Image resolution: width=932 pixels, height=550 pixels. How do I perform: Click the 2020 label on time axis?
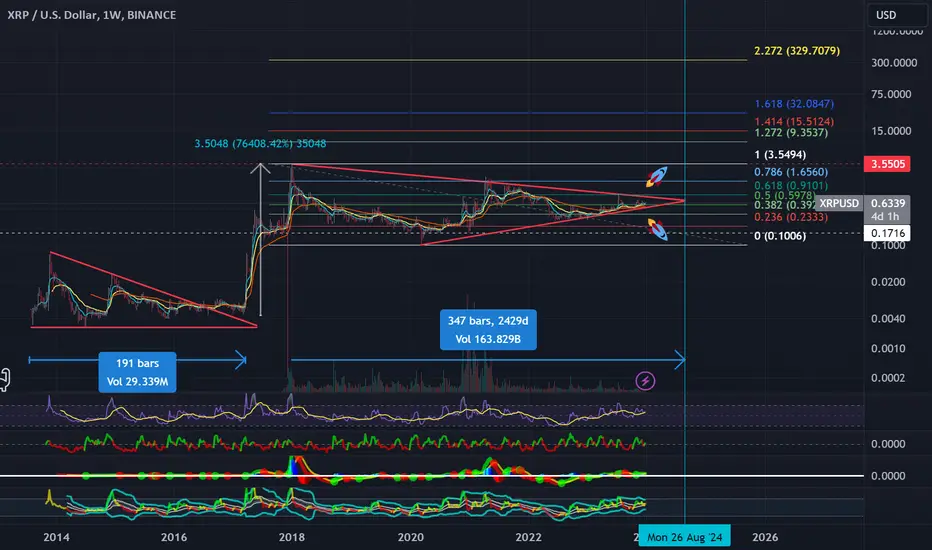[x=411, y=537]
